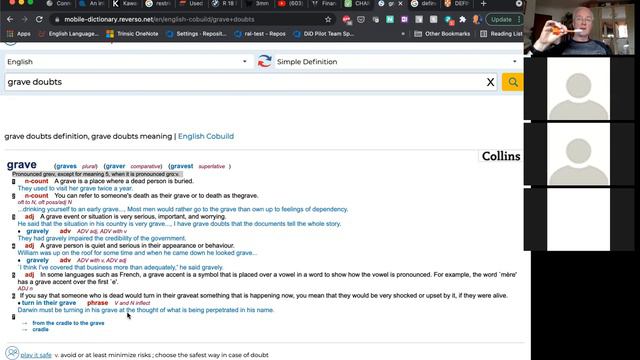Click the swap languages arrows icon
The height and width of the screenshot is (360, 640).
264,62
